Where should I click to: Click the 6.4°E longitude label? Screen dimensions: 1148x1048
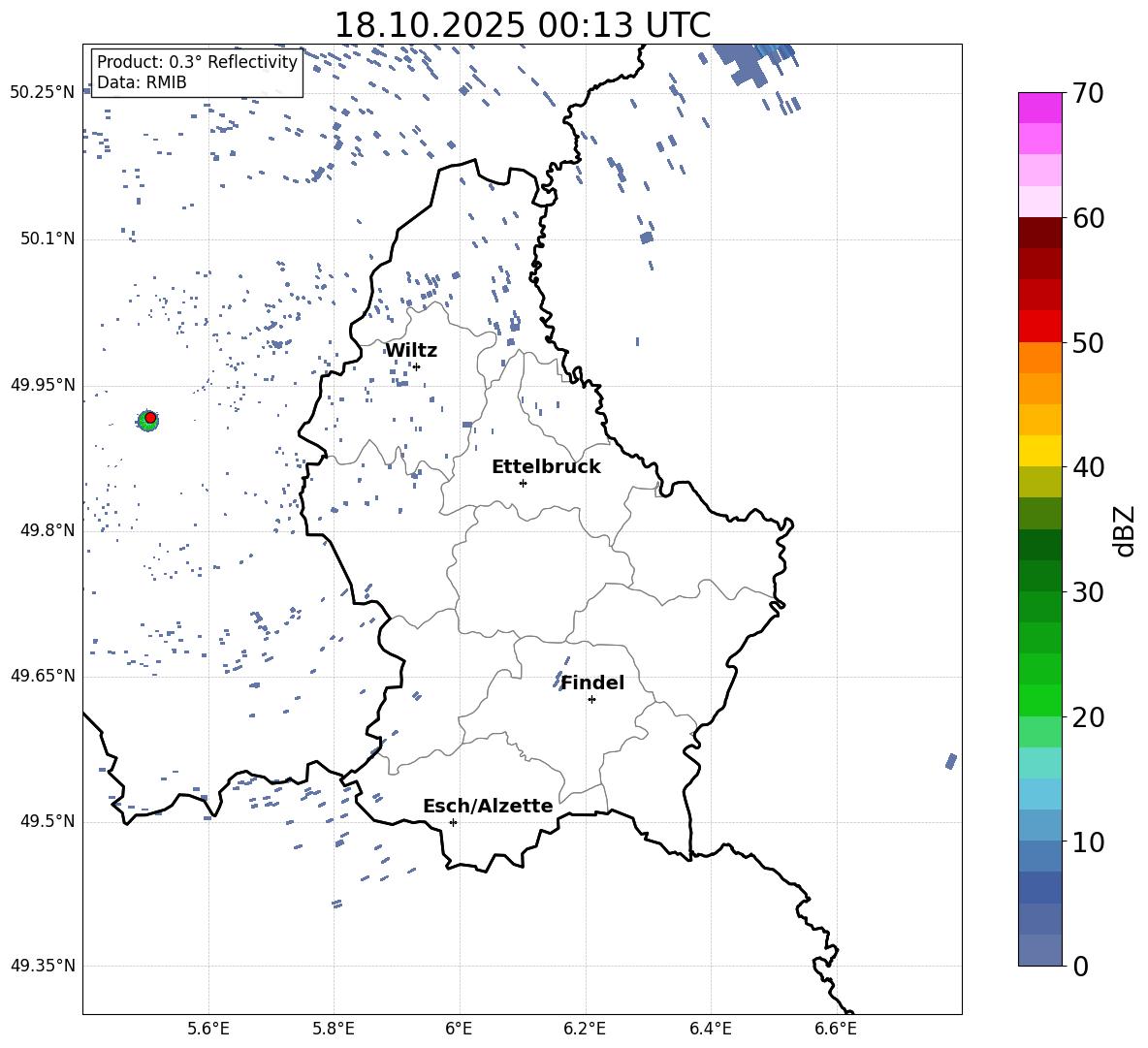(710, 1029)
